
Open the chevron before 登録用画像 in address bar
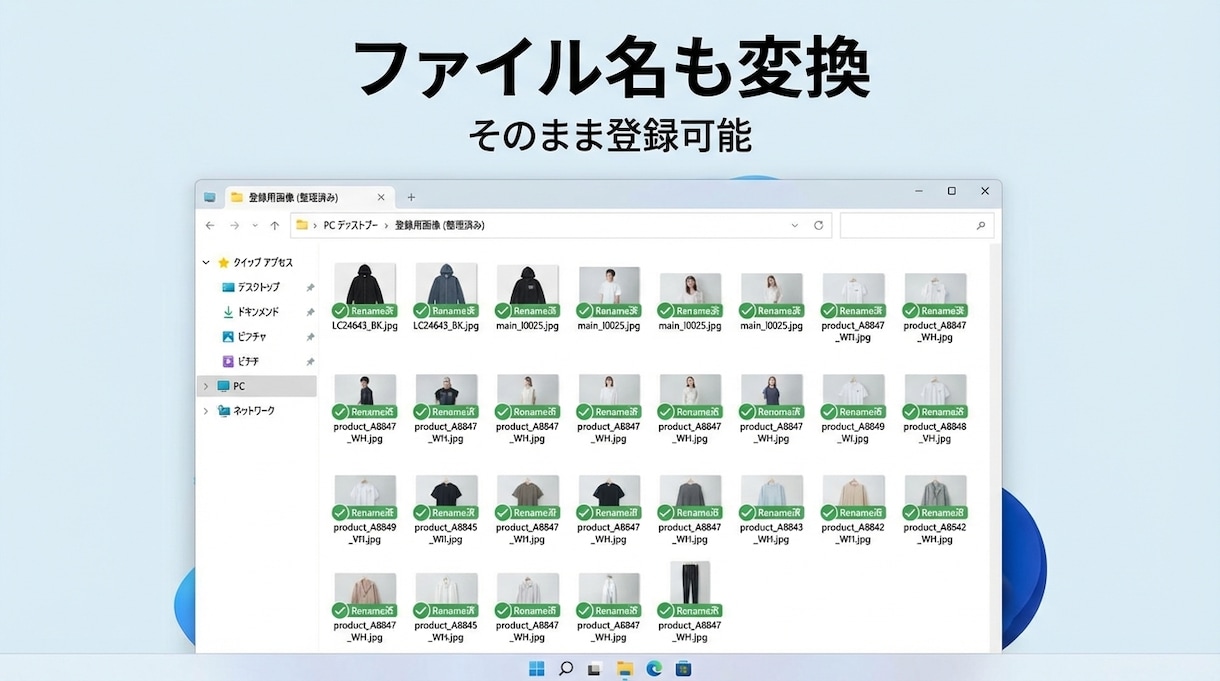(x=386, y=226)
